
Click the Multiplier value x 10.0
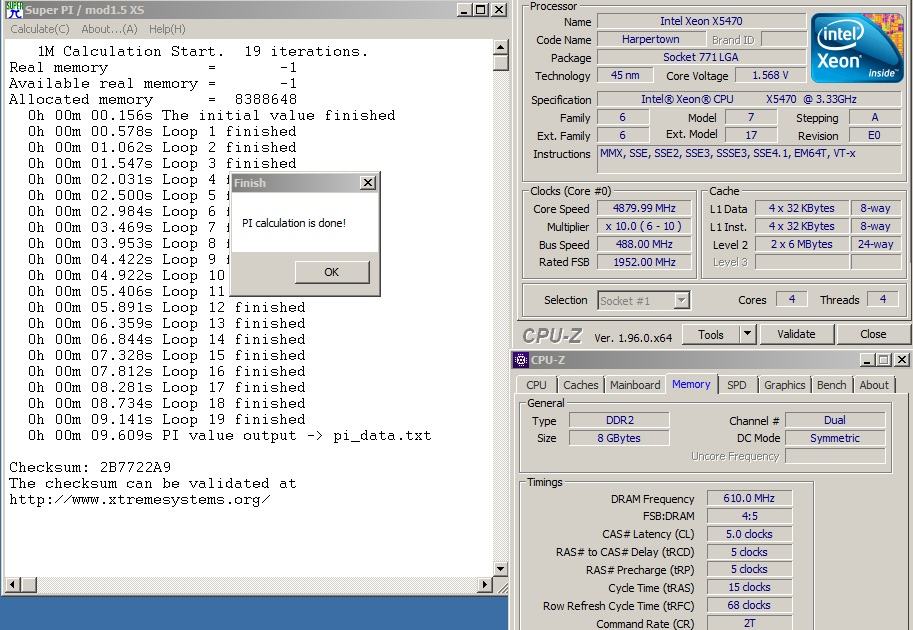point(644,226)
